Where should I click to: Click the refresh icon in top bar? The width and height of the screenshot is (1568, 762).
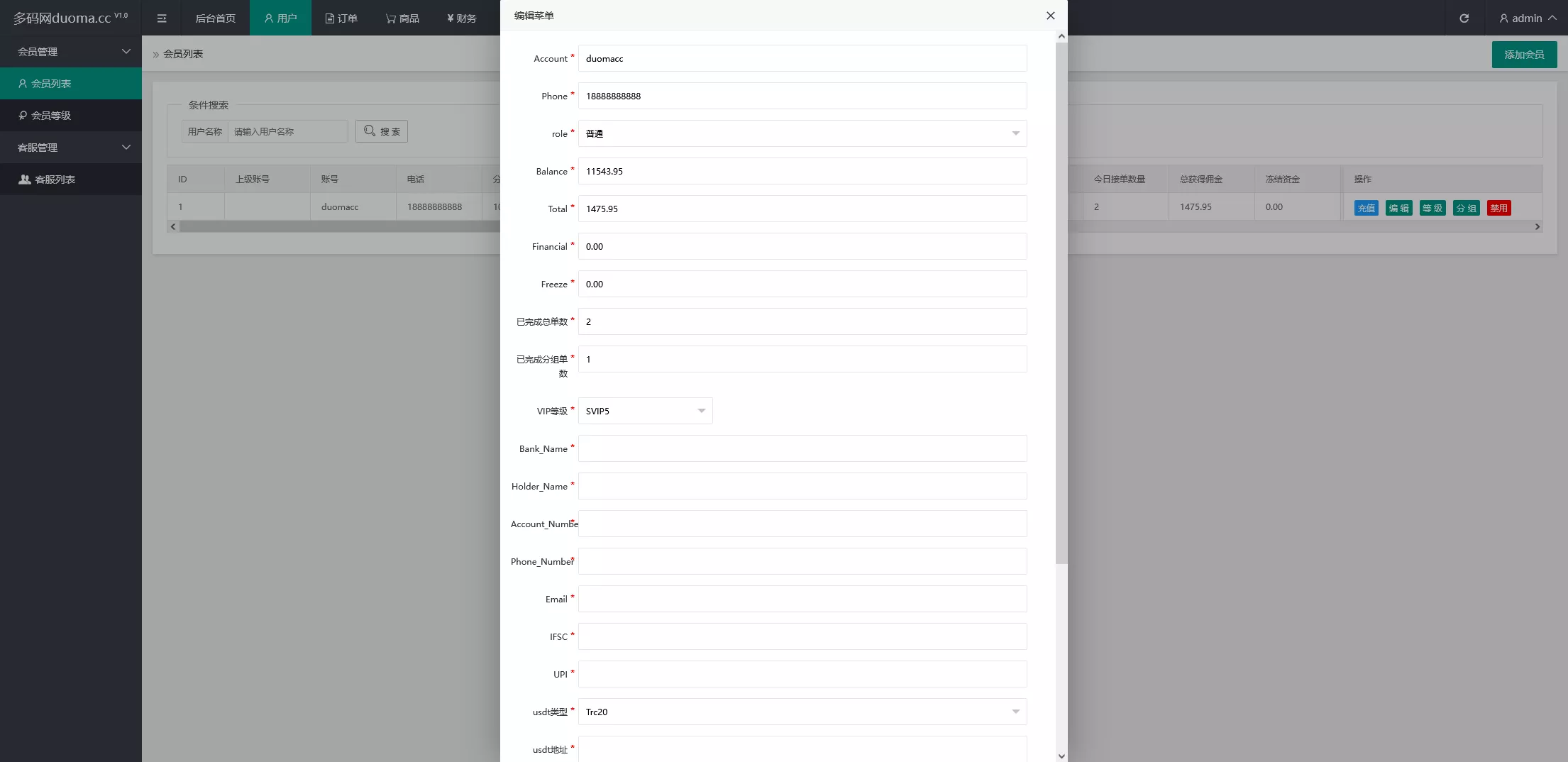(x=1464, y=18)
